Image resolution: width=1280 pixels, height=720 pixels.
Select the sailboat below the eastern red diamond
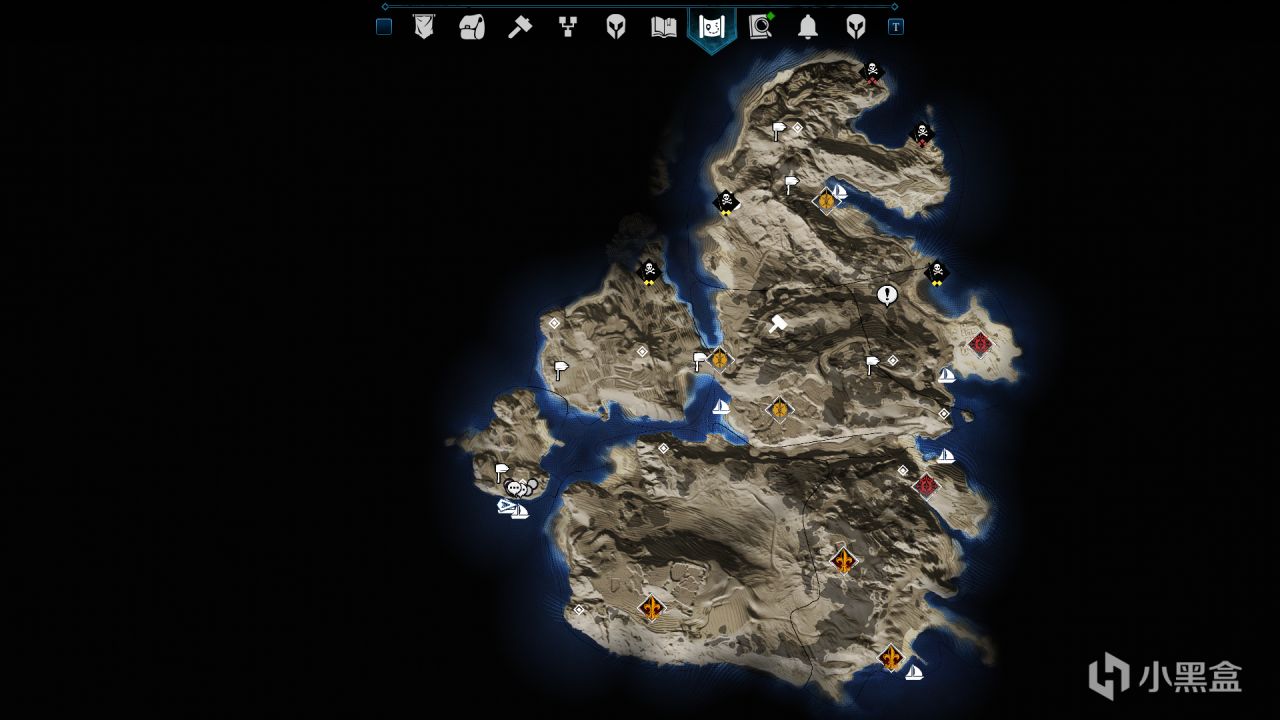point(947,375)
